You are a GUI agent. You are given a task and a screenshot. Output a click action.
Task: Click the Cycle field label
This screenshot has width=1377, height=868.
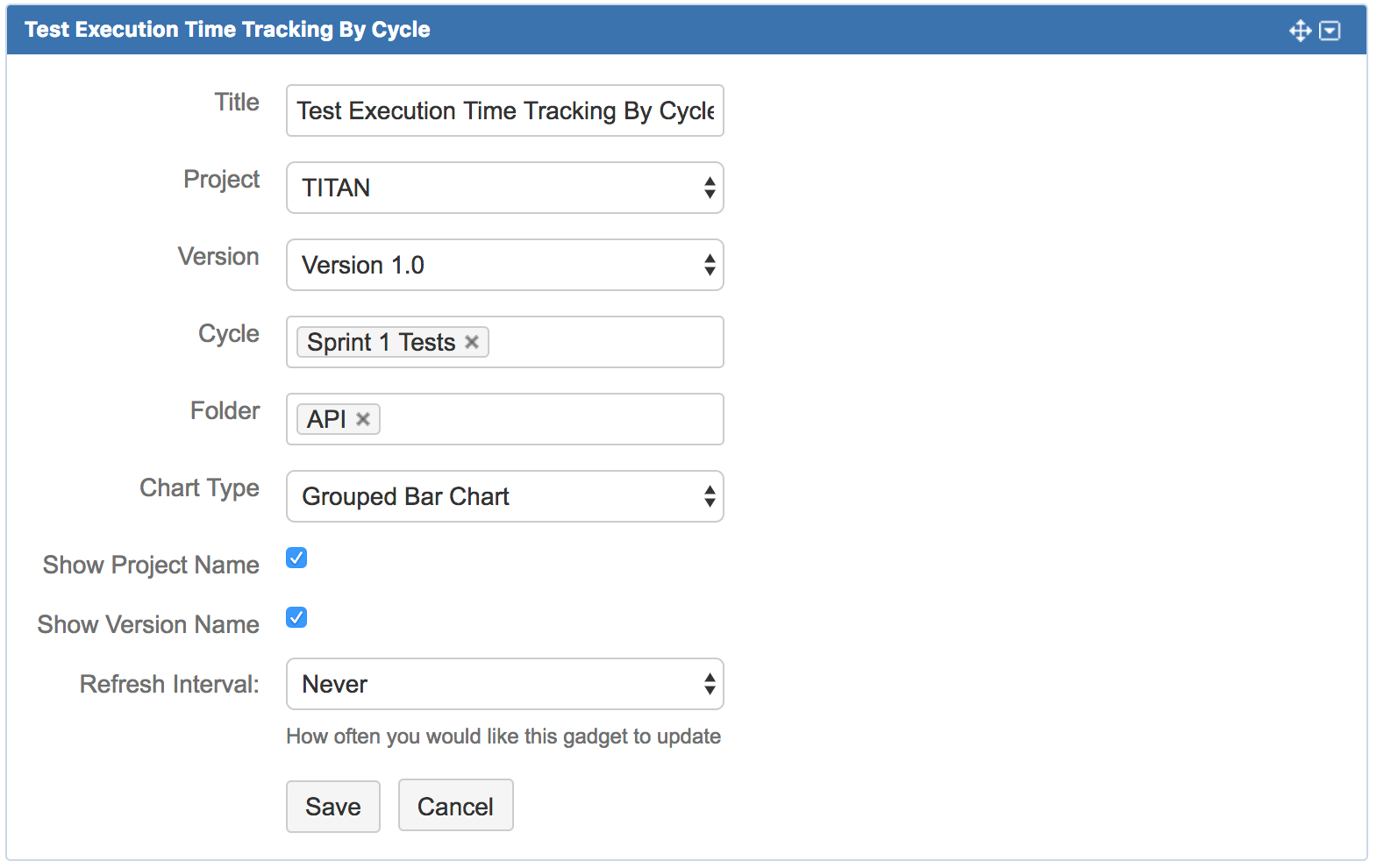coord(228,334)
